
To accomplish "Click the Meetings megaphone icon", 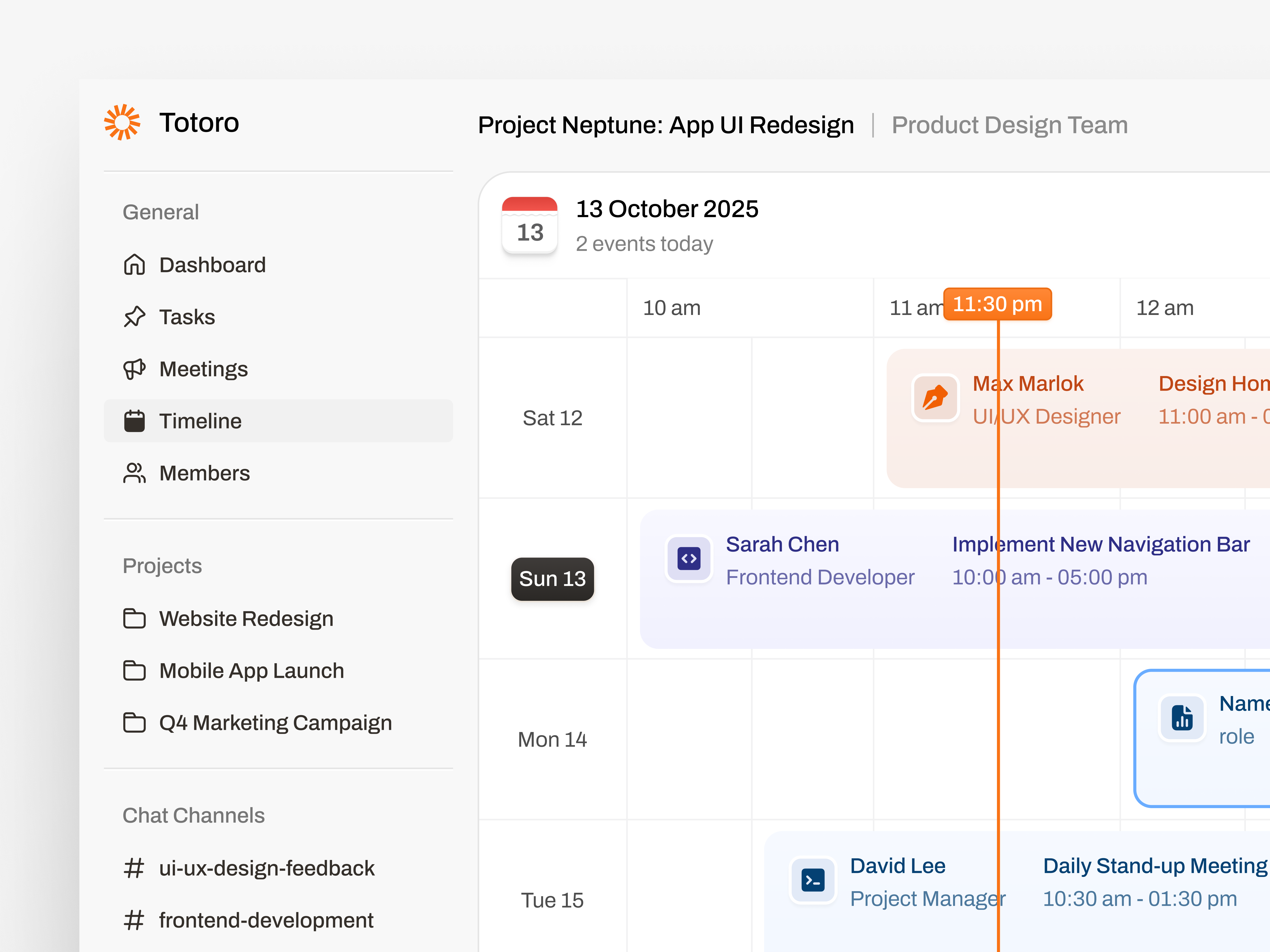I will tap(134, 369).
